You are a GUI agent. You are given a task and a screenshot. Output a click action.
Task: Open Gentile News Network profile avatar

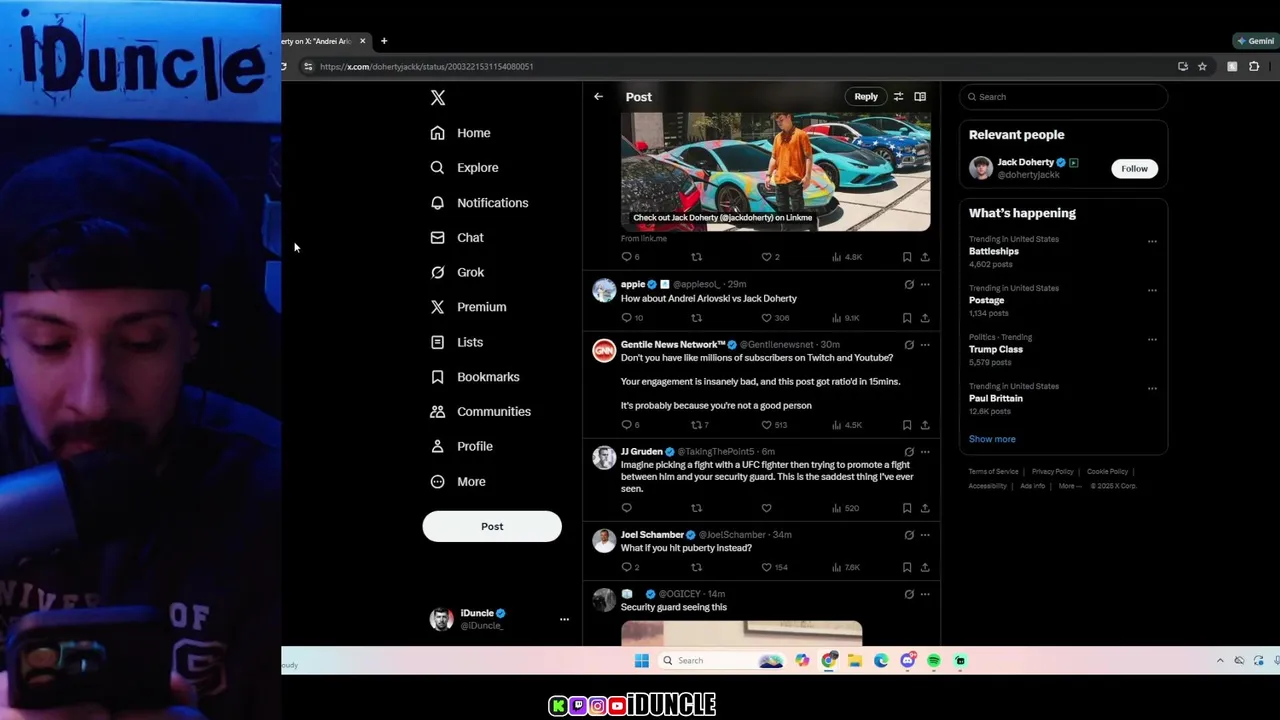tap(604, 351)
